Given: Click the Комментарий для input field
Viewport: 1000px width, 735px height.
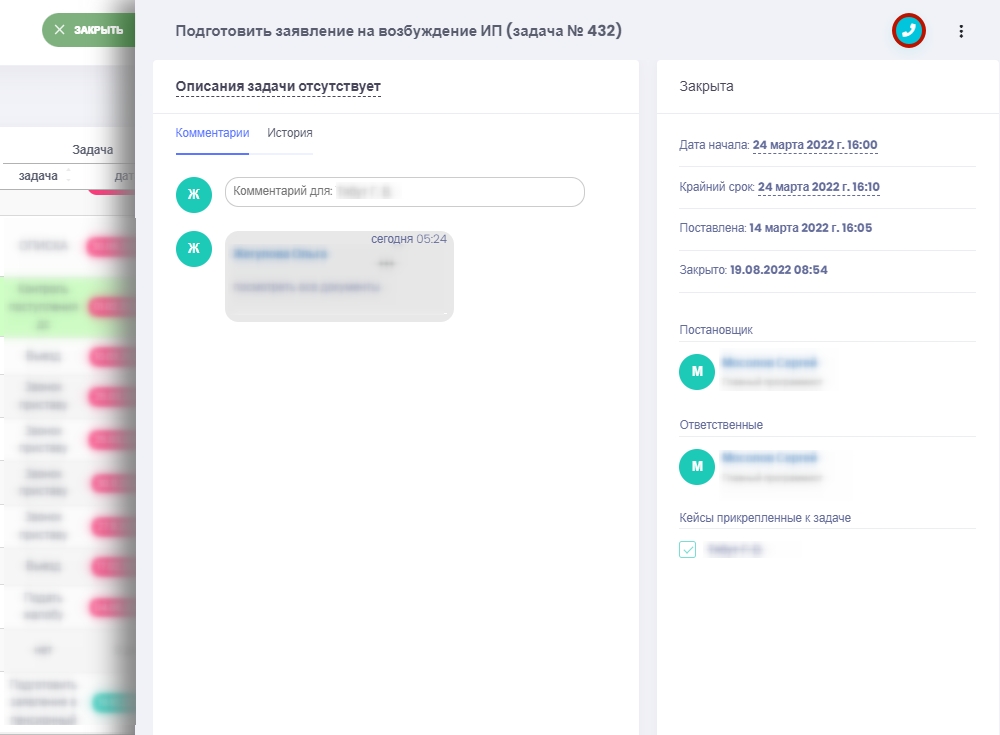Looking at the screenshot, I should pyautogui.click(x=404, y=192).
